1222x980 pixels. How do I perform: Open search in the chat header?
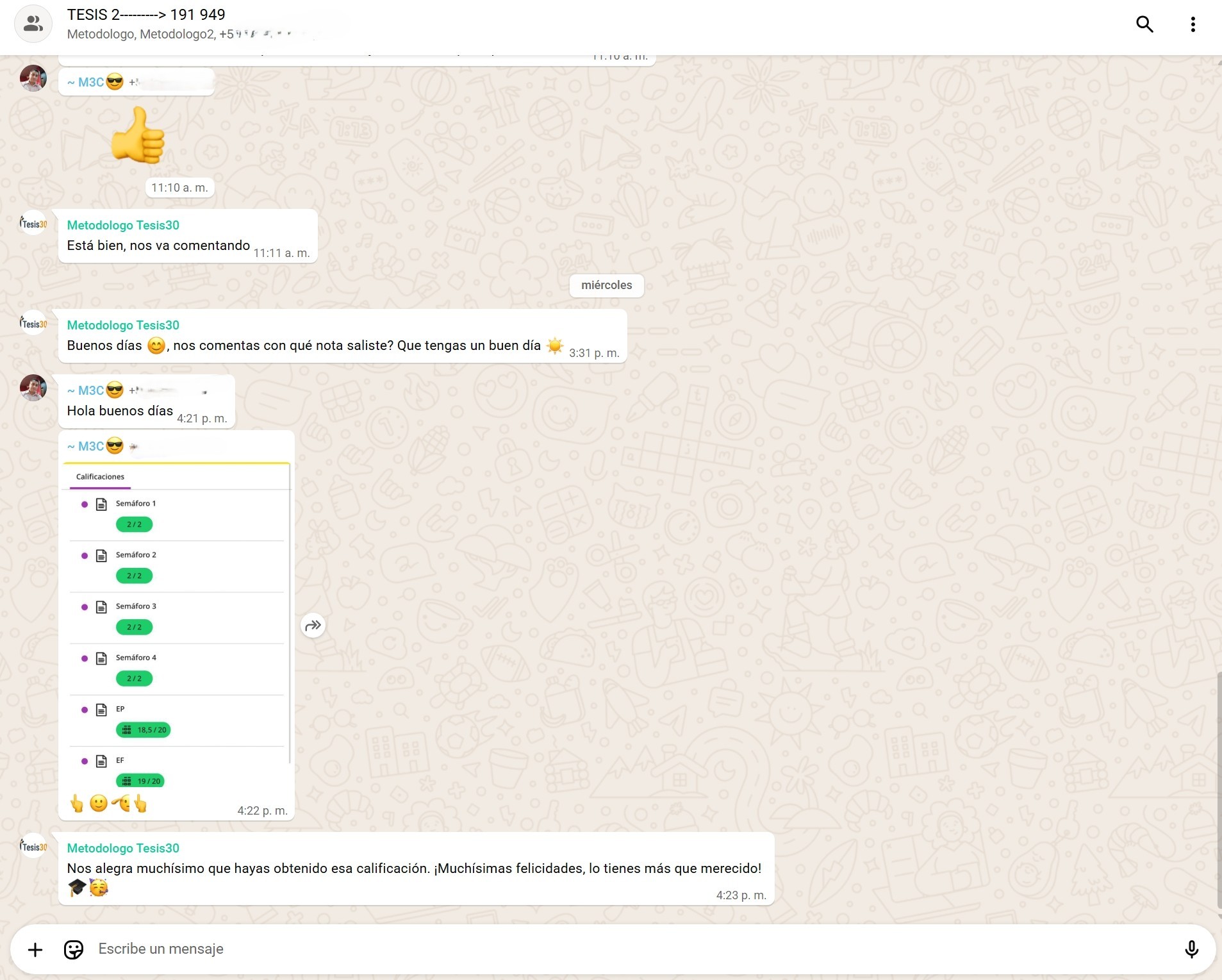(x=1144, y=24)
